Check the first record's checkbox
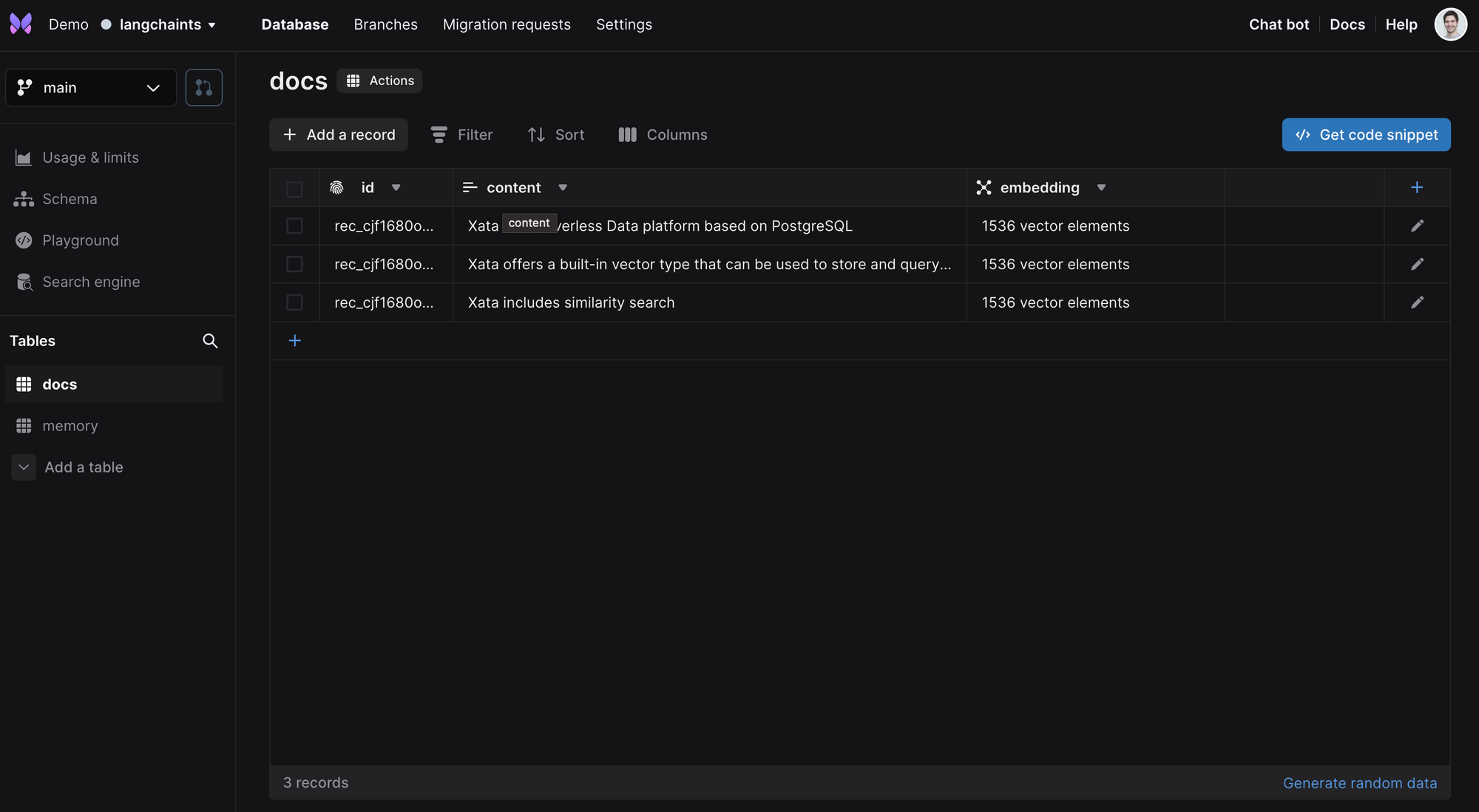This screenshot has width=1479, height=812. coord(294,226)
